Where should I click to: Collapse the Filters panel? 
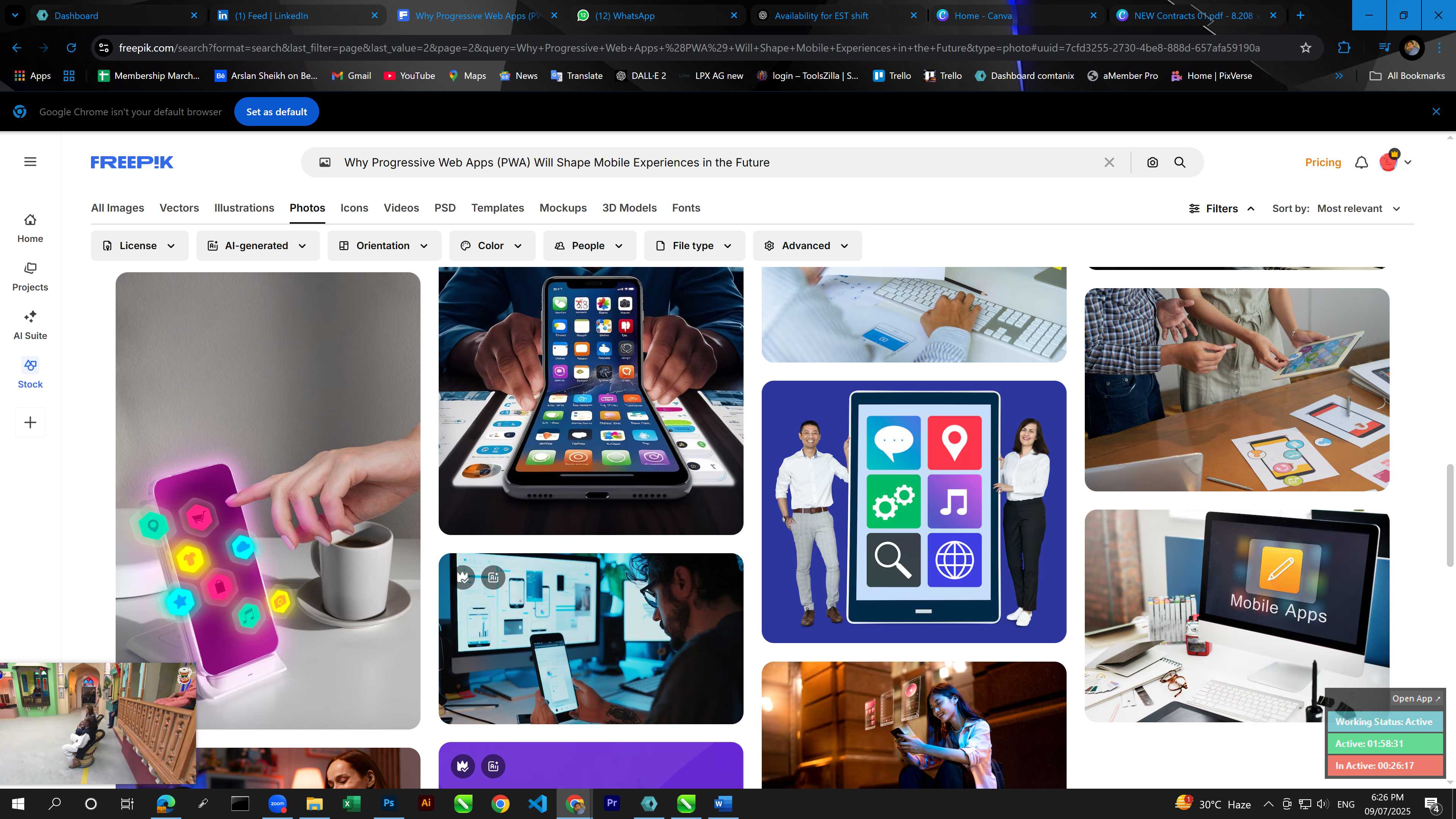pyautogui.click(x=1221, y=209)
